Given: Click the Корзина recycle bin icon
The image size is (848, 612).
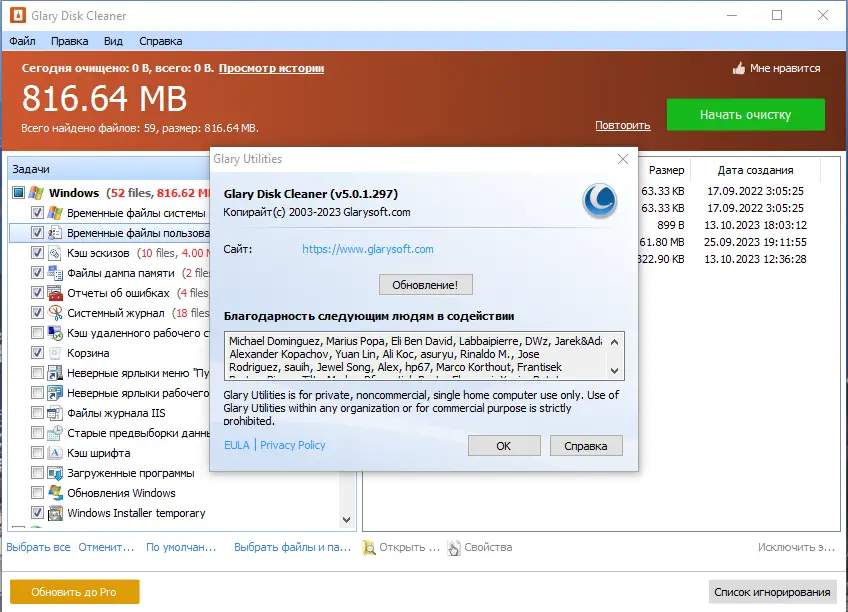Looking at the screenshot, I should [55, 353].
